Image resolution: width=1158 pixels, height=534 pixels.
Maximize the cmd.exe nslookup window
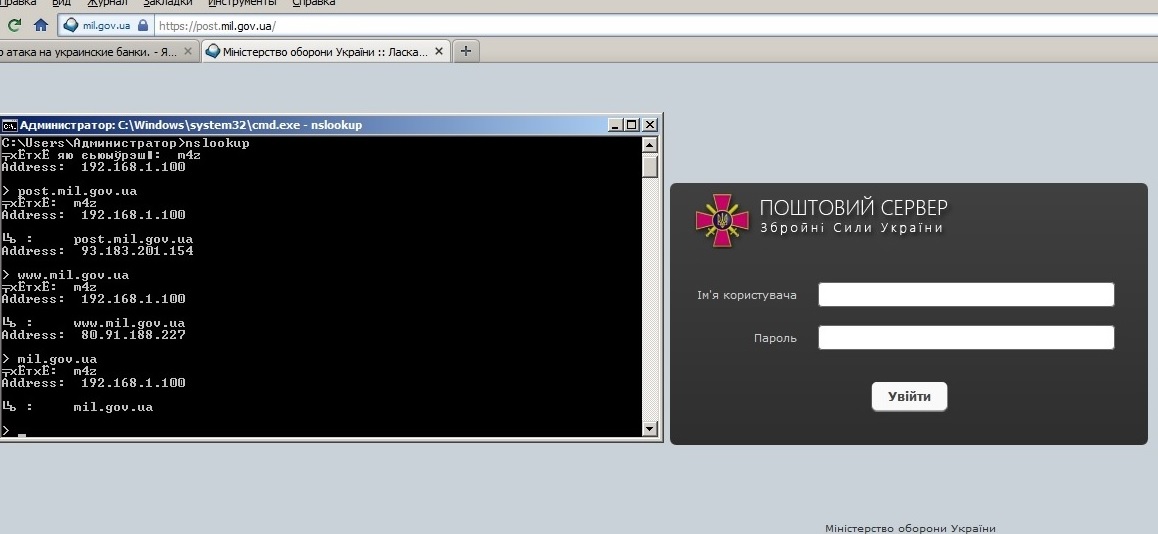pos(632,125)
